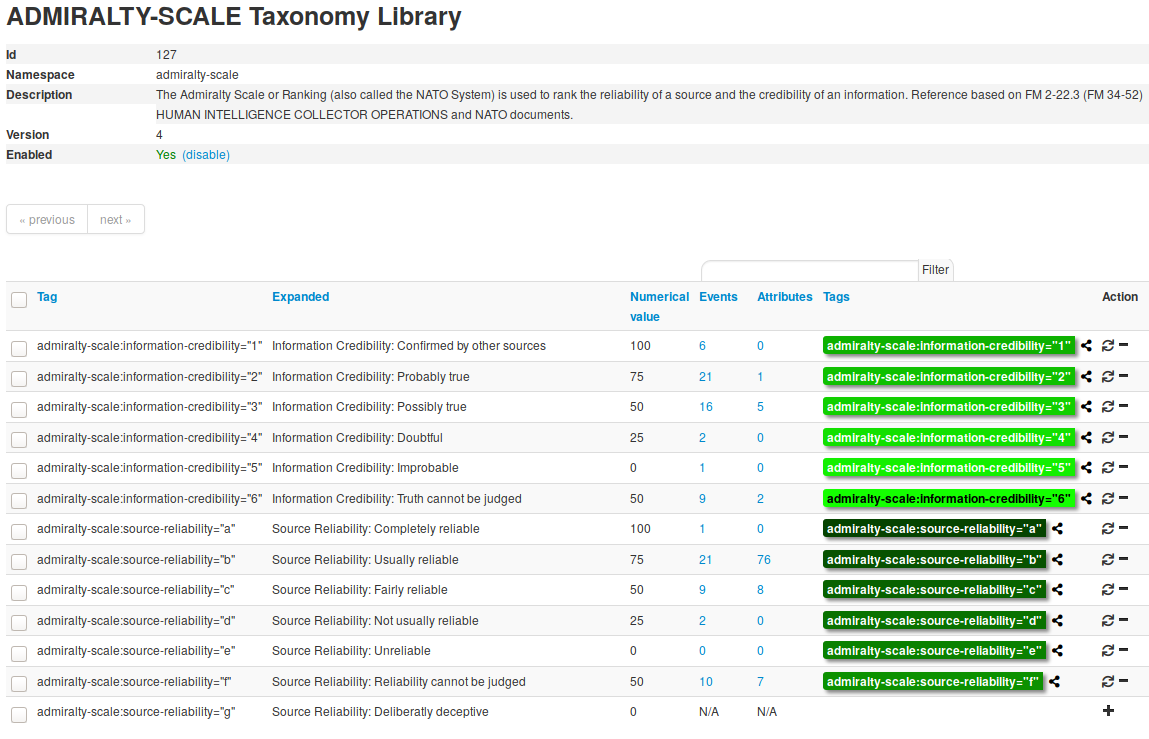Click share icon for source-reliability="f" row

1054,682
